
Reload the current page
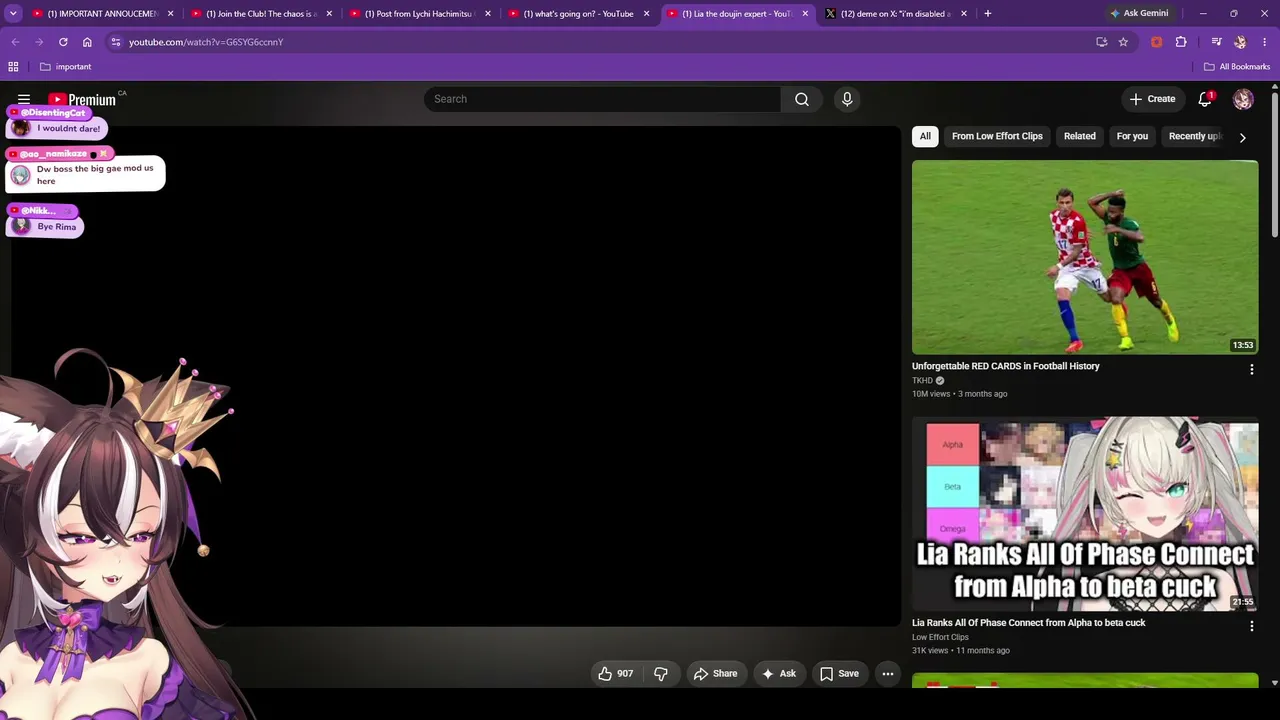coord(63,42)
